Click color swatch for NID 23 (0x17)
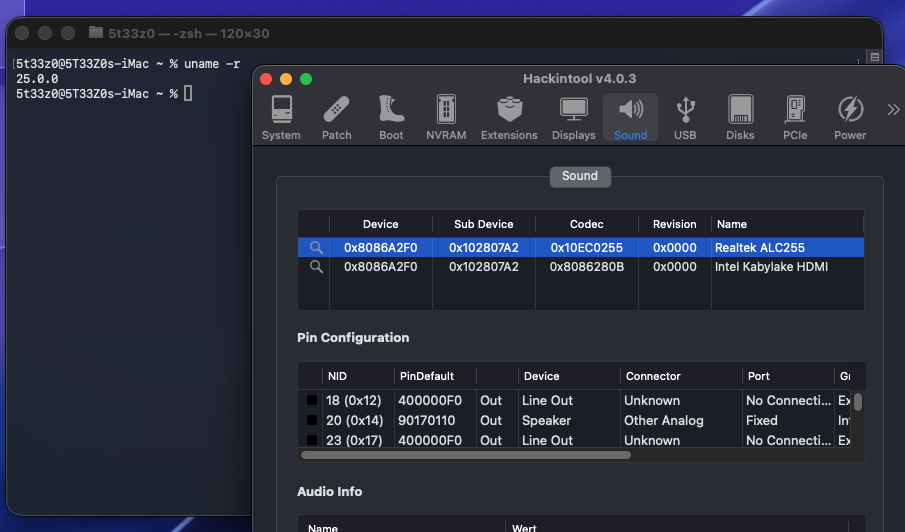Image resolution: width=905 pixels, height=532 pixels. (312, 440)
